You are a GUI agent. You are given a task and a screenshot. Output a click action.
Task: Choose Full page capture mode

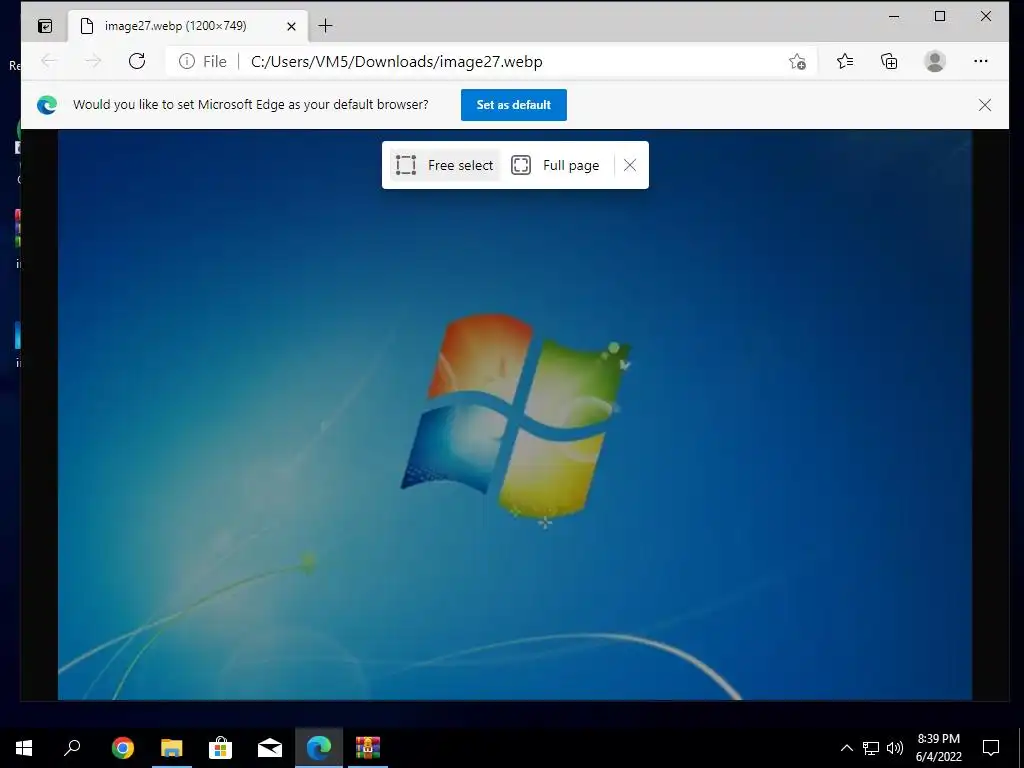(555, 165)
